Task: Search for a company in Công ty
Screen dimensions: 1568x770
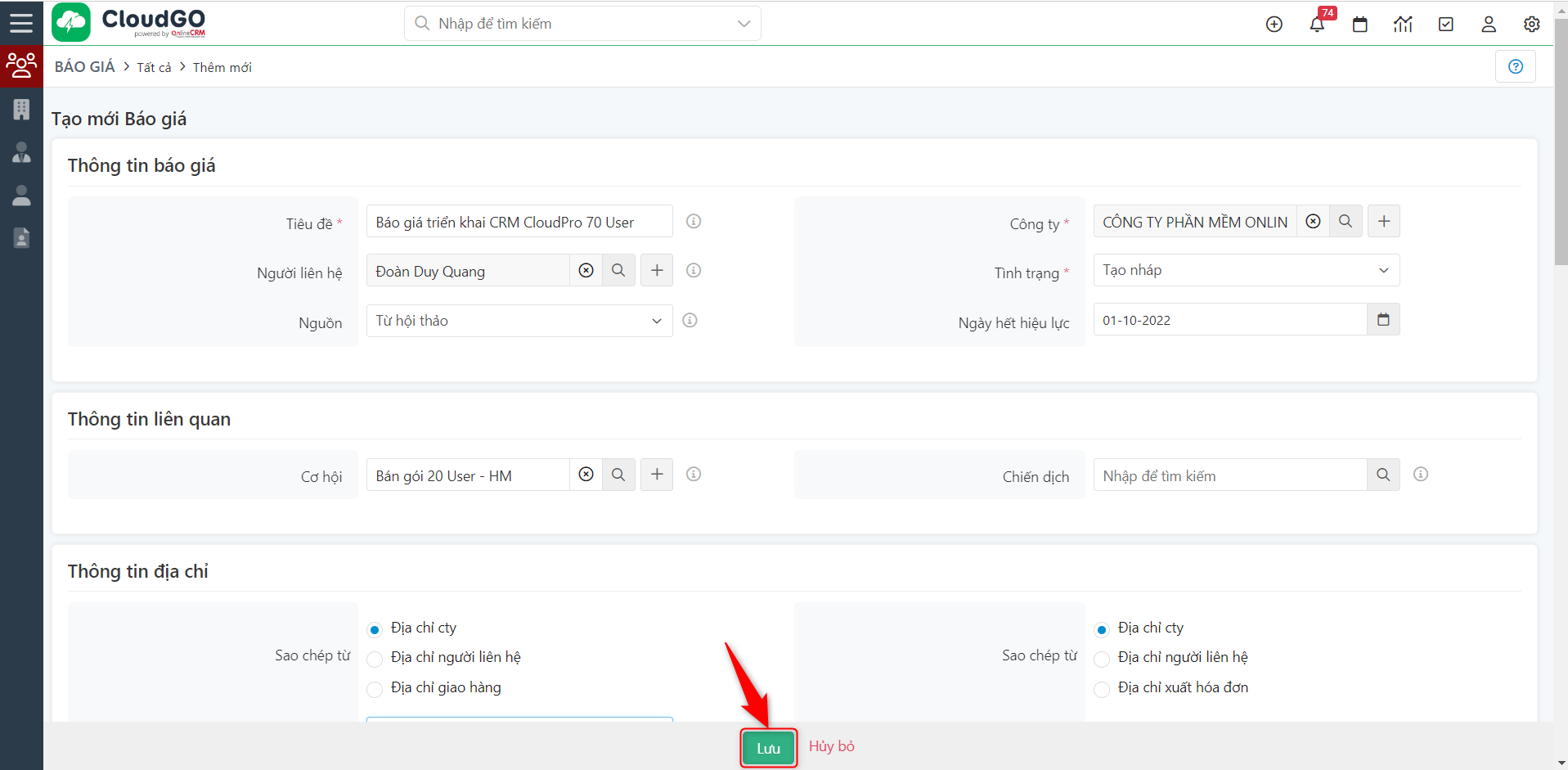Action: point(1346,222)
